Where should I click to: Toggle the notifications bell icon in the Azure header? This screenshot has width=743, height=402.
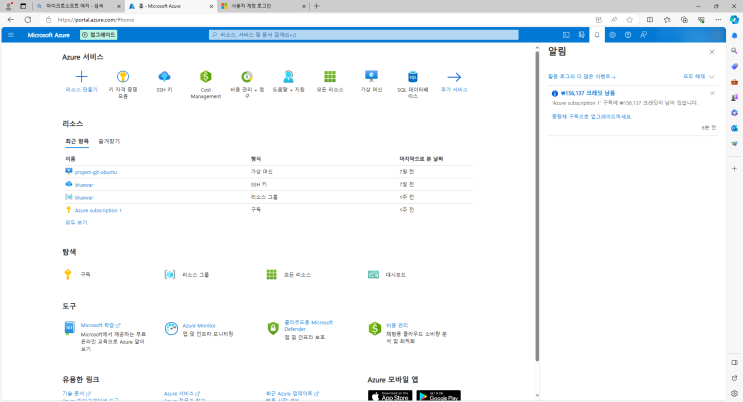pos(597,35)
